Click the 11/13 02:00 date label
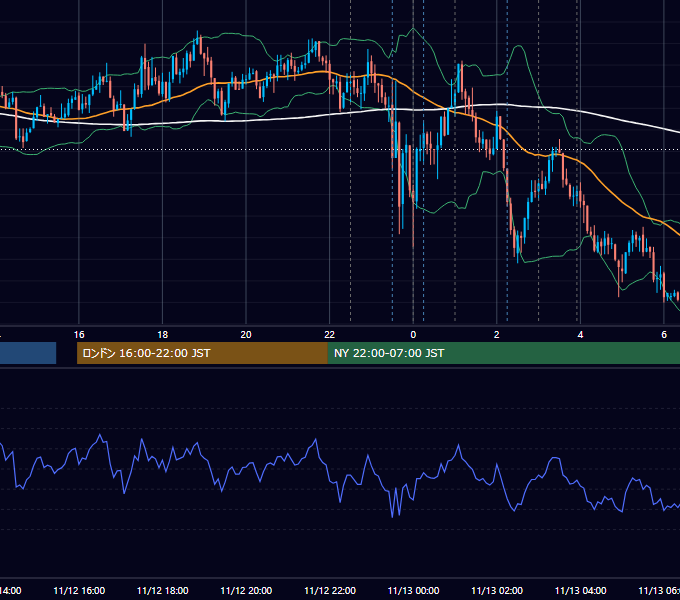This screenshot has height=600, width=680. [497, 590]
